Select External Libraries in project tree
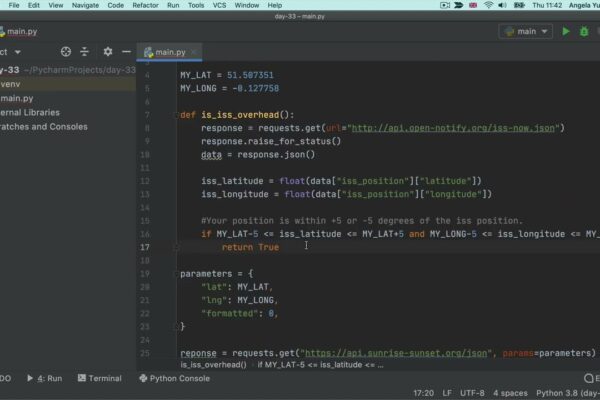 coord(30,113)
